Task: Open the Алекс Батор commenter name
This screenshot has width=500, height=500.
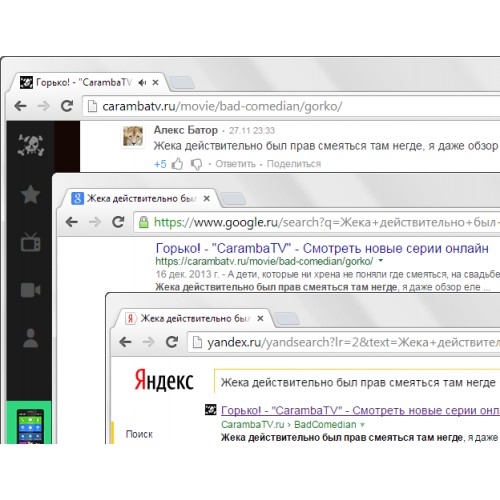Action: pyautogui.click(x=186, y=130)
